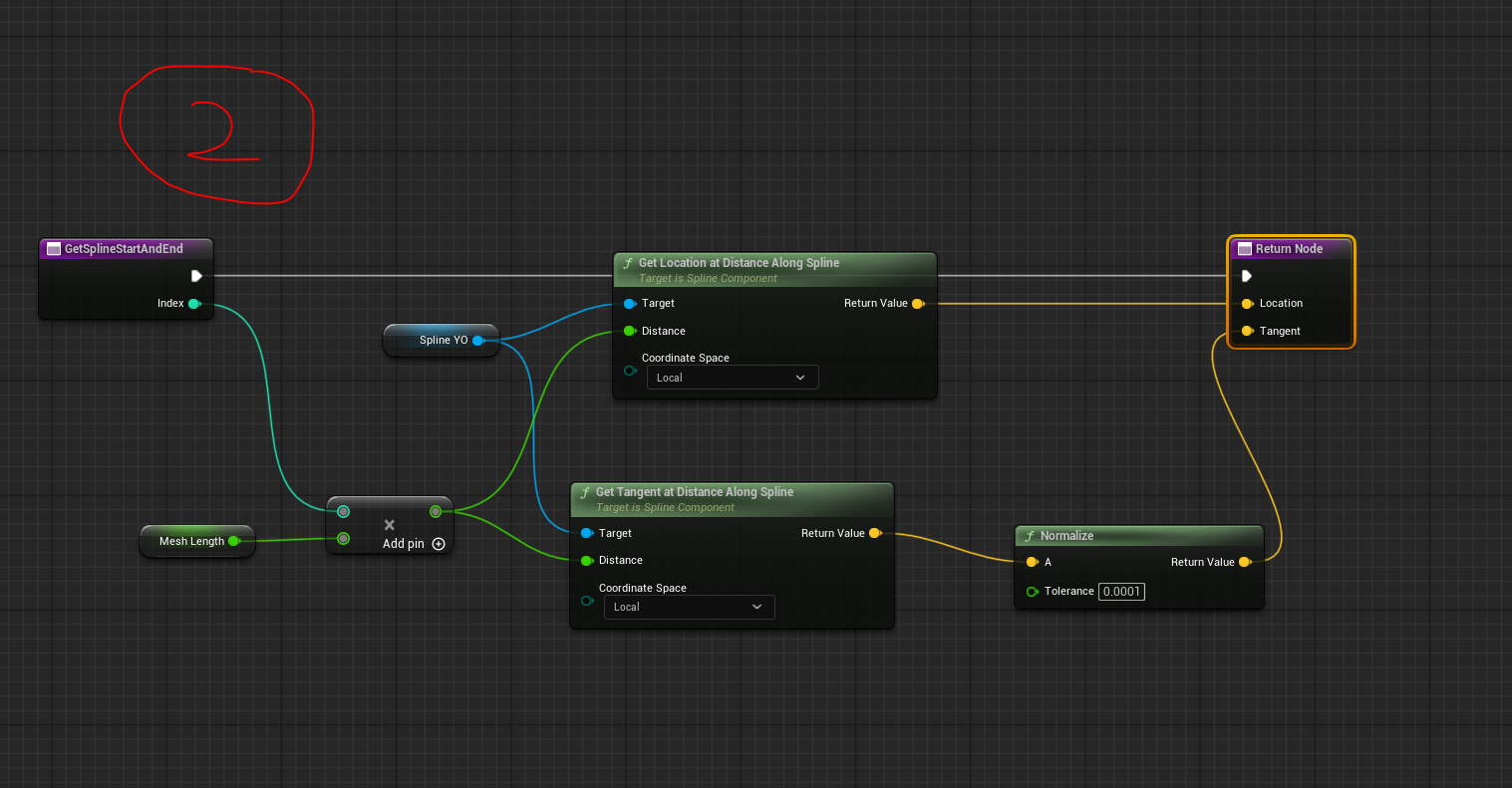Click the Mesh Length variable output pin
1512x788 pixels.
(234, 541)
